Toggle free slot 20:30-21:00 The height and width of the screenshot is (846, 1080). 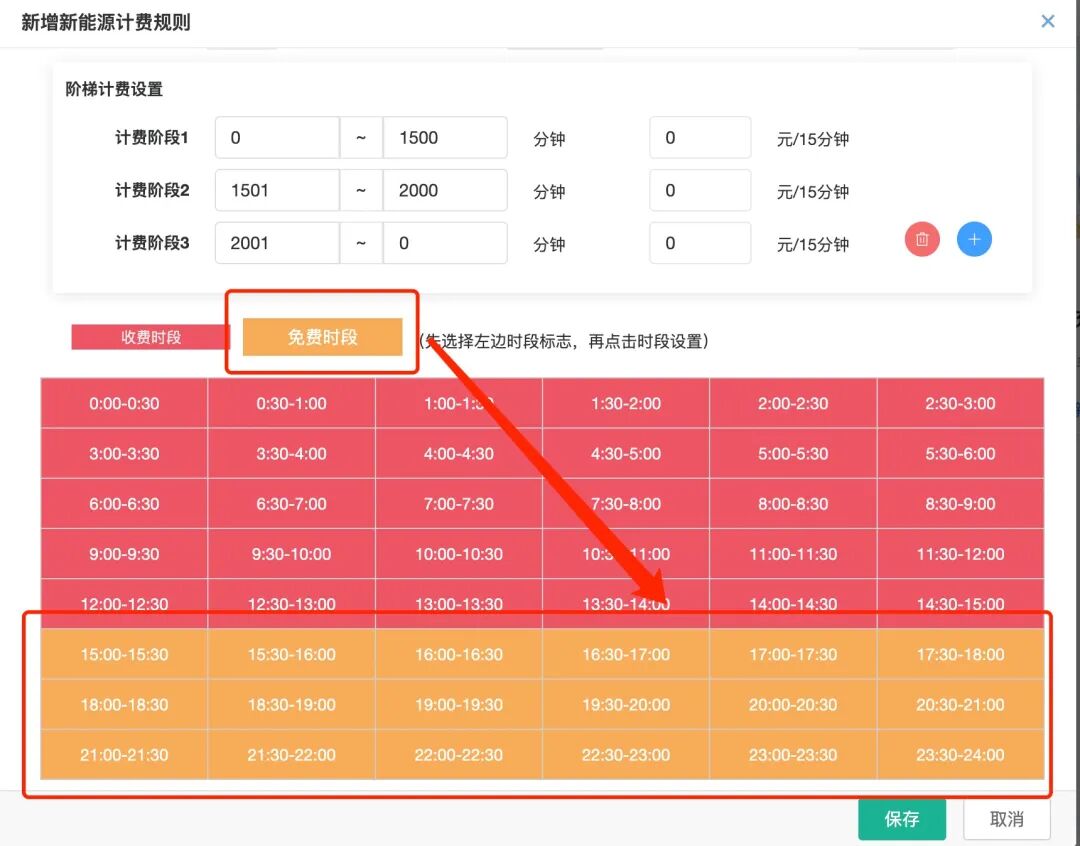[961, 705]
